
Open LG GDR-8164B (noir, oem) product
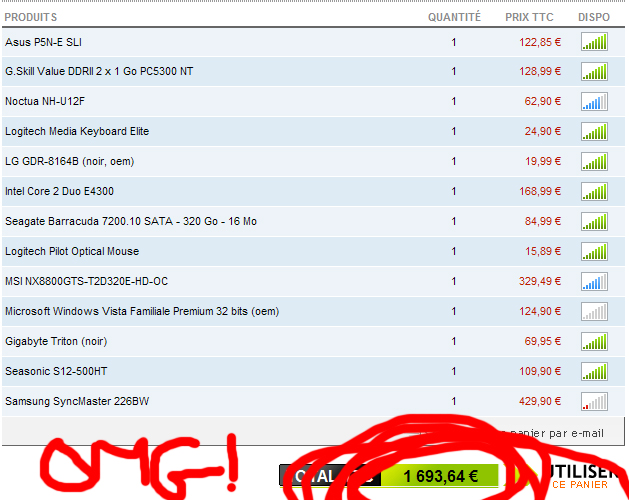69,161
